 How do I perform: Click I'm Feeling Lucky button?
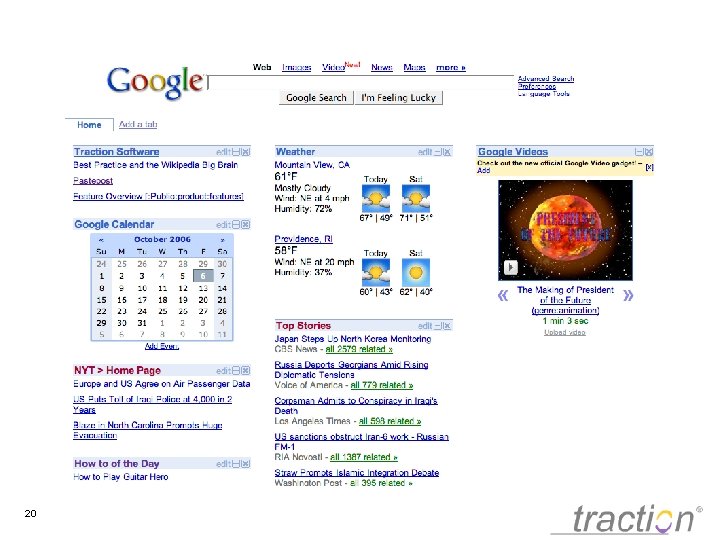click(x=398, y=98)
